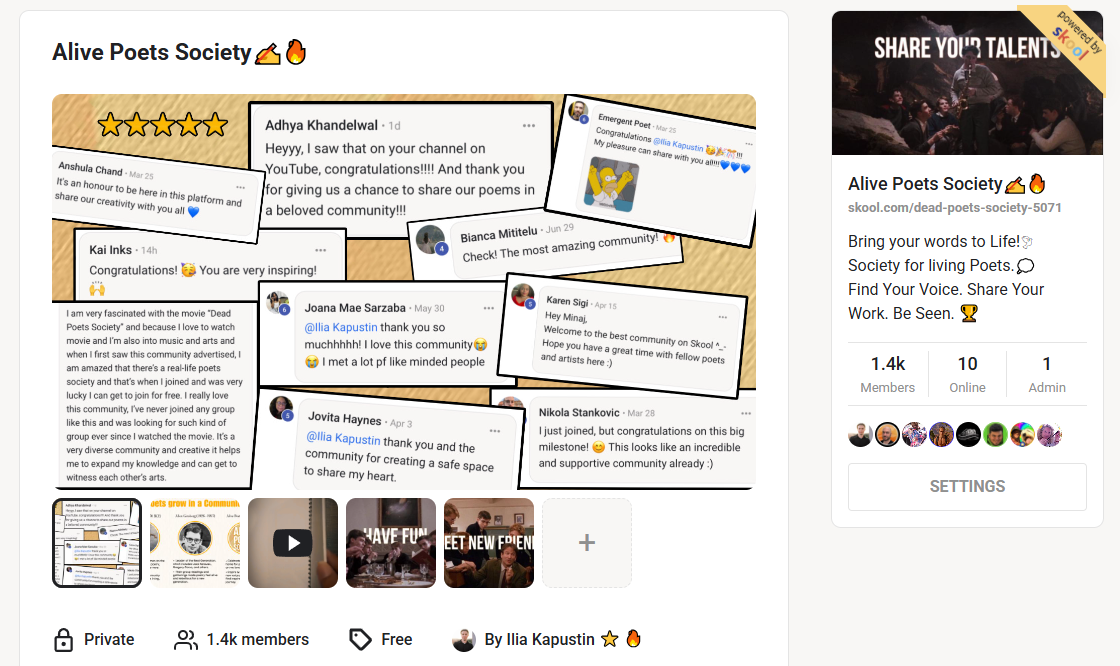1120x666 pixels.
Task: Open the HAVE FUN thumbnail
Action: click(391, 543)
